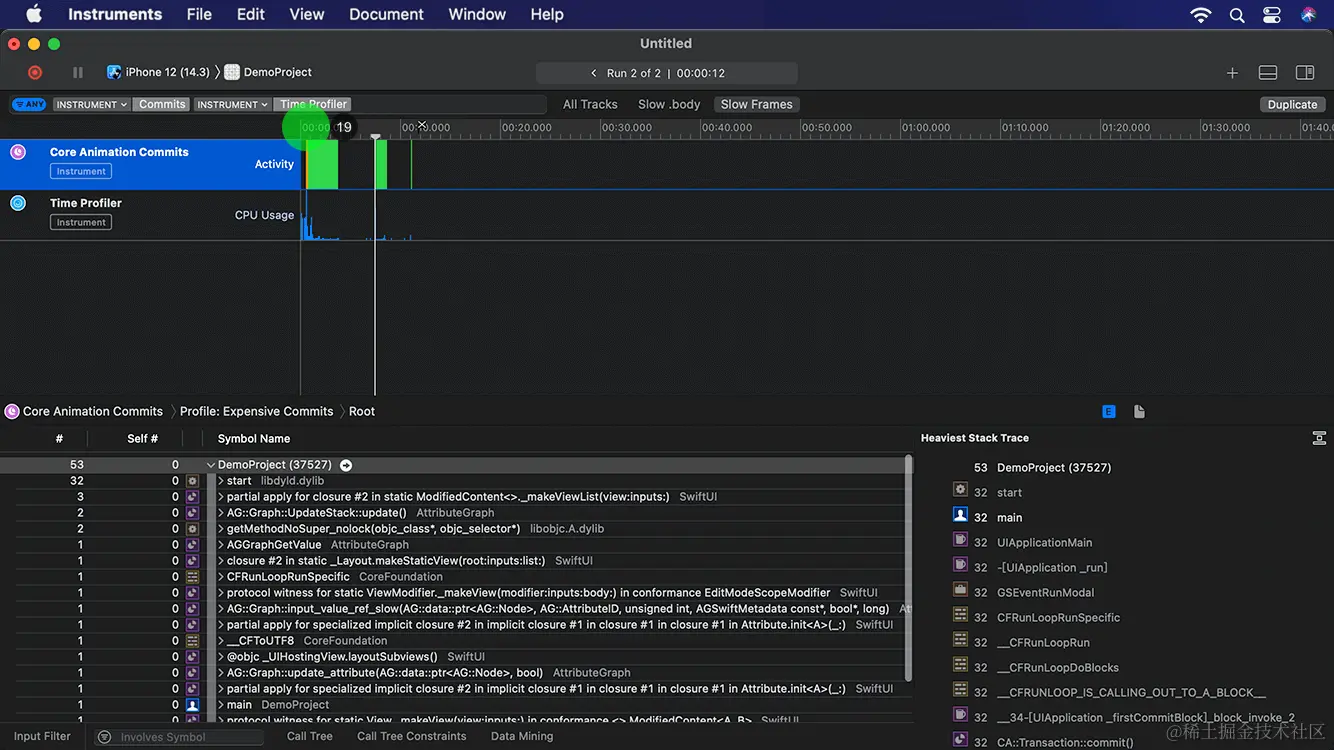The height and width of the screenshot is (750, 1334).
Task: Pause the recording with the pause button
Action: [78, 72]
